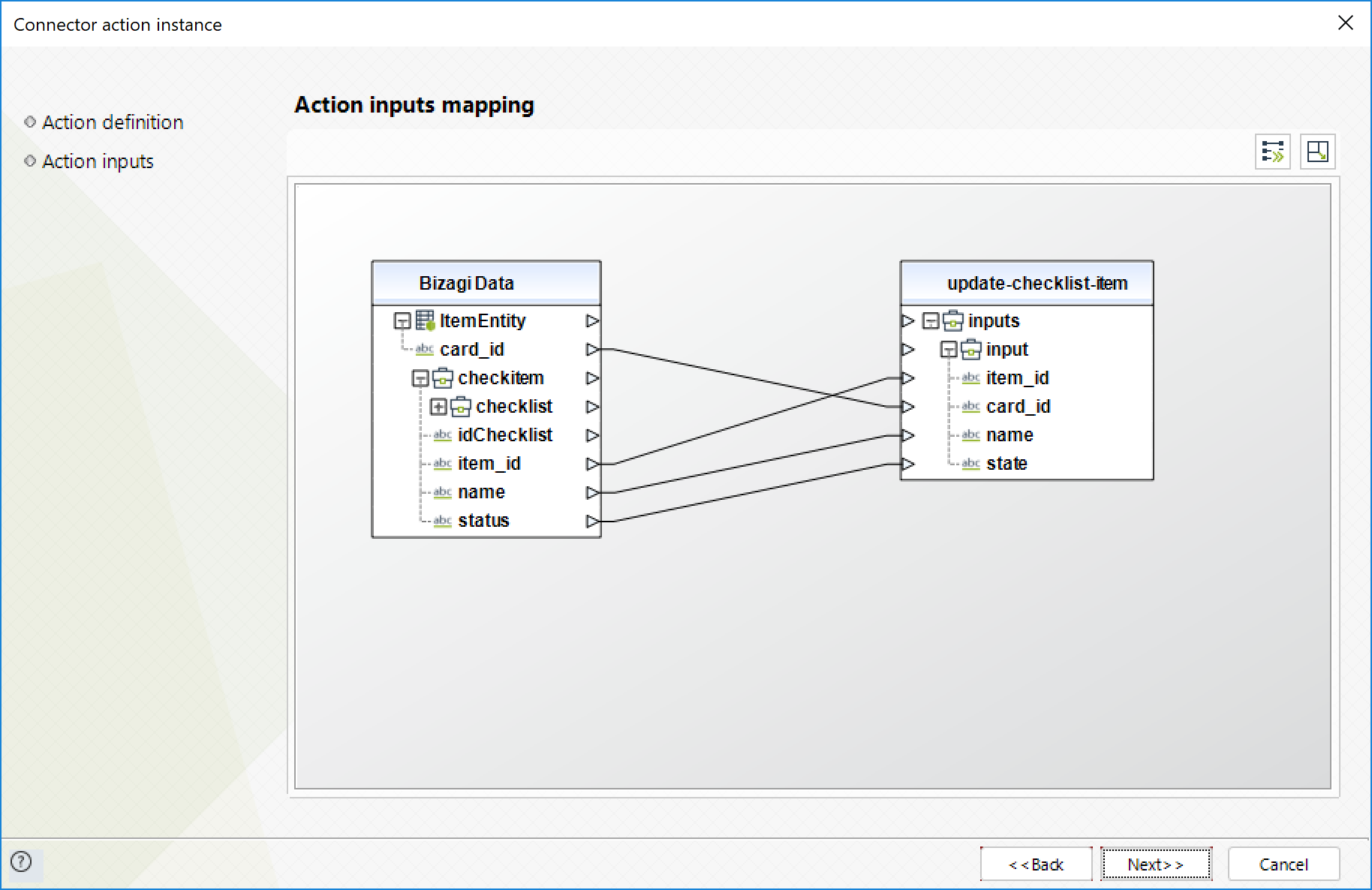Expand the checklist node in Bizagi Data
1372x890 pixels.
tap(438, 407)
